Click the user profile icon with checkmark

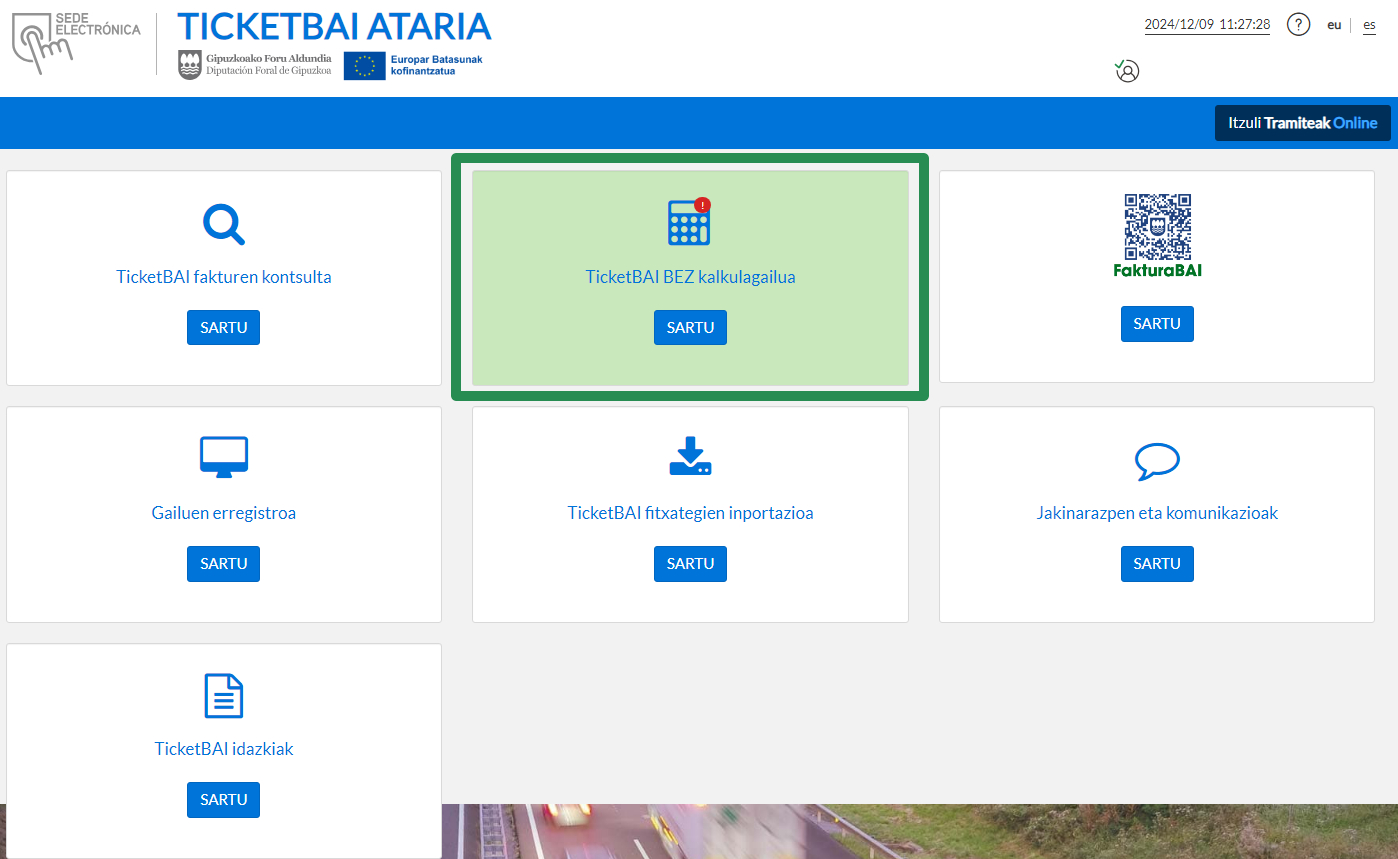click(x=1127, y=71)
